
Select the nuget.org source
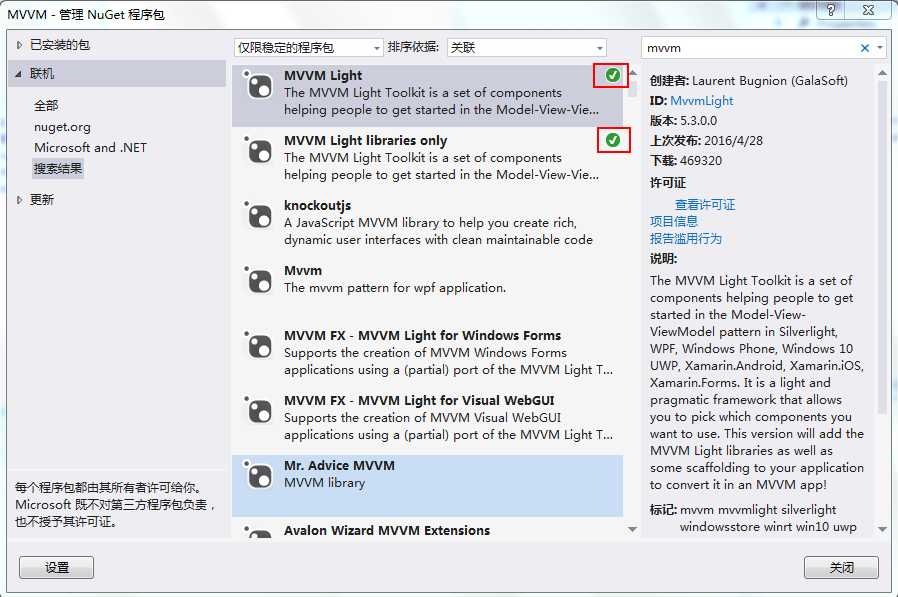tap(62, 127)
